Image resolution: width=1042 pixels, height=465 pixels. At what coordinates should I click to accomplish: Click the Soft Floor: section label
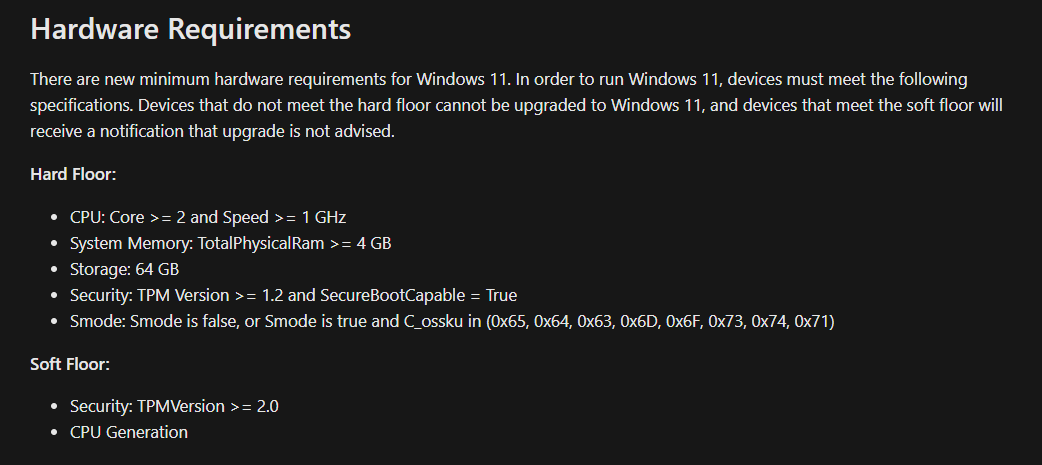[70, 363]
